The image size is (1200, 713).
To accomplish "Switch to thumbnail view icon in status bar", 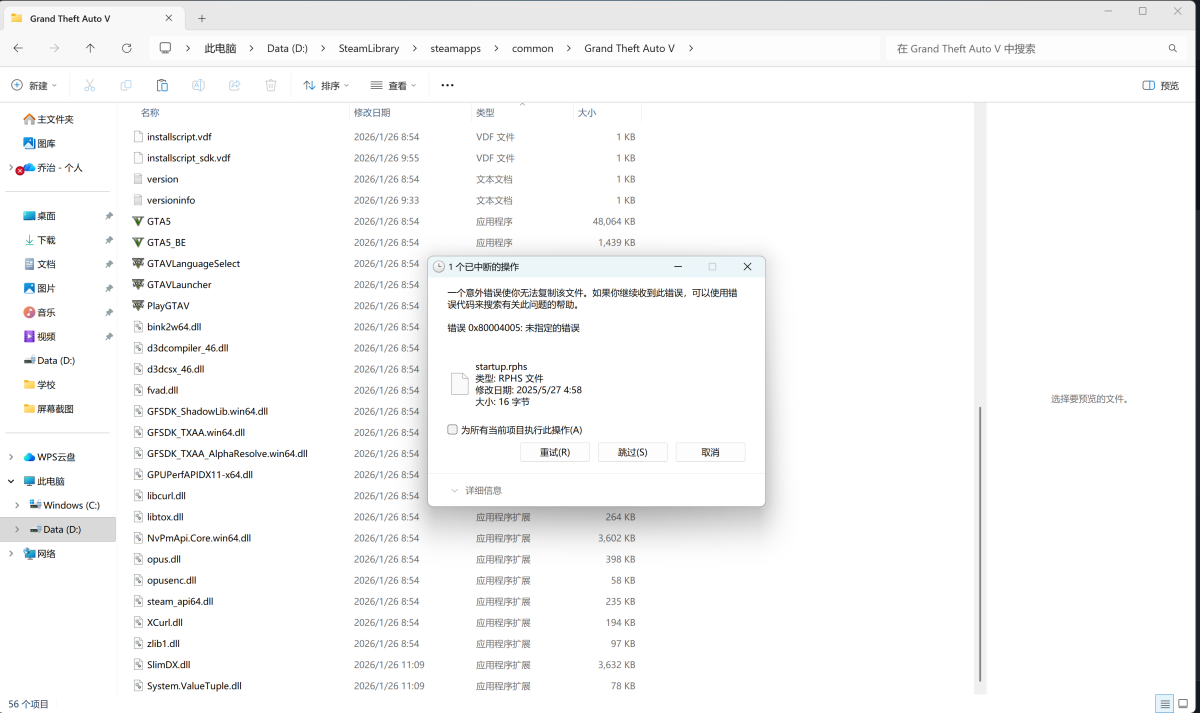I will tap(1188, 704).
